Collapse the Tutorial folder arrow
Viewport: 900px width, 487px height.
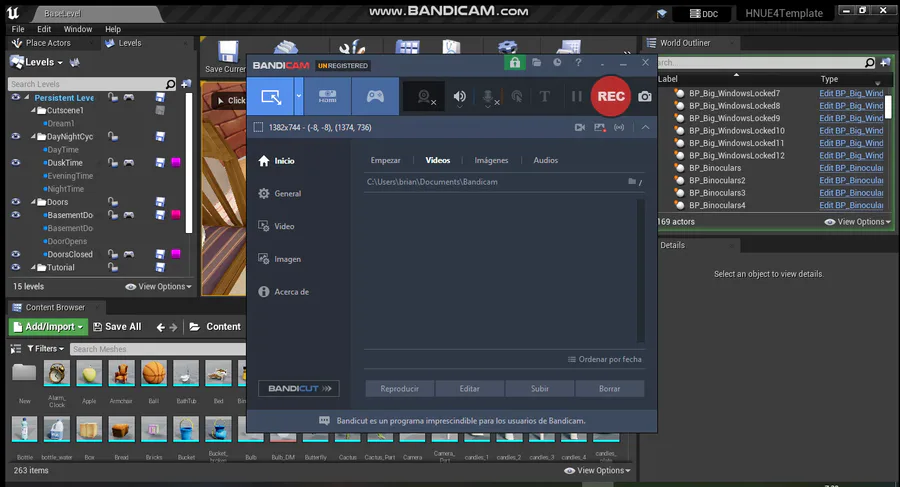(x=33, y=267)
